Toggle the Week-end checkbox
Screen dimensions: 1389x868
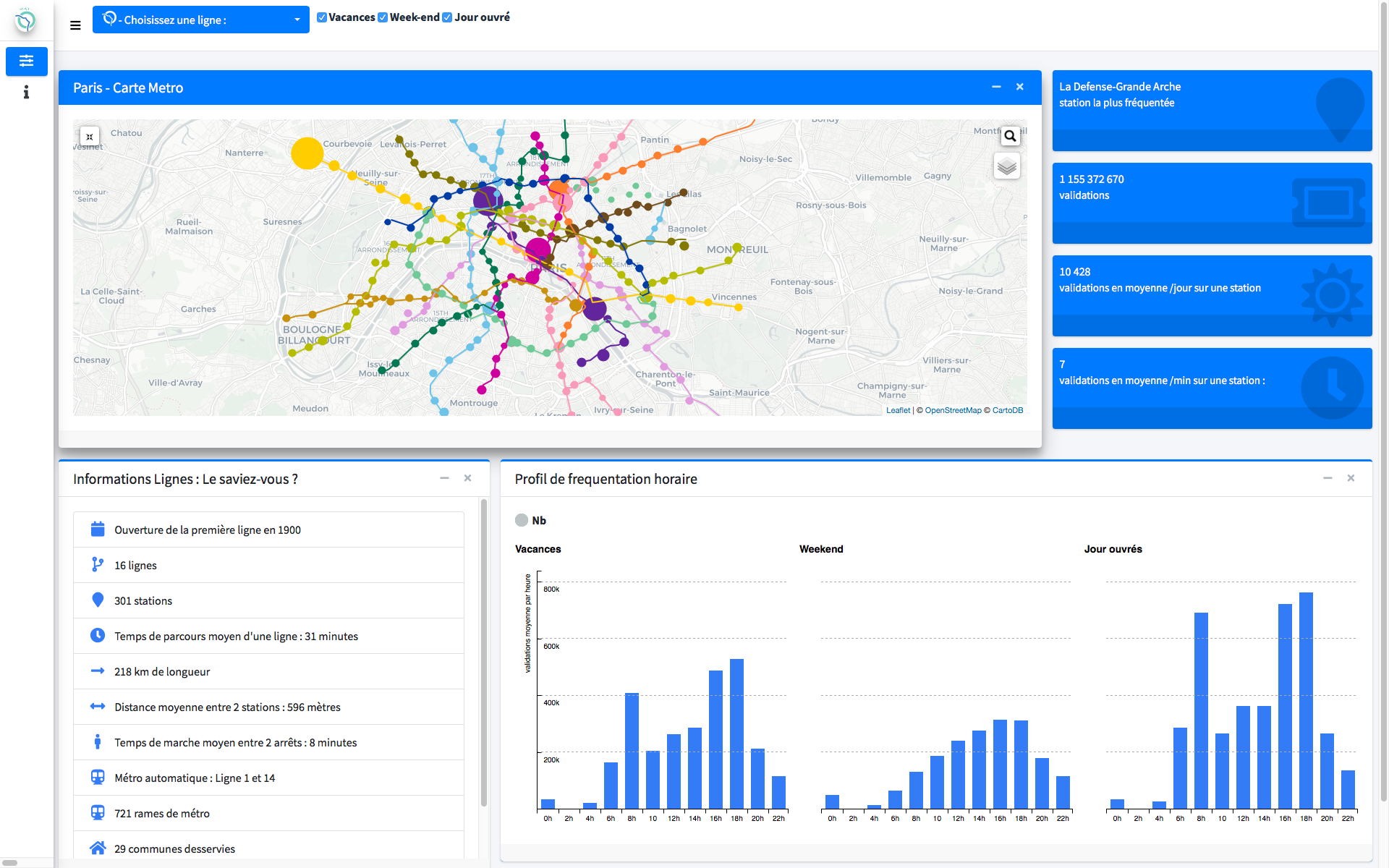383,17
